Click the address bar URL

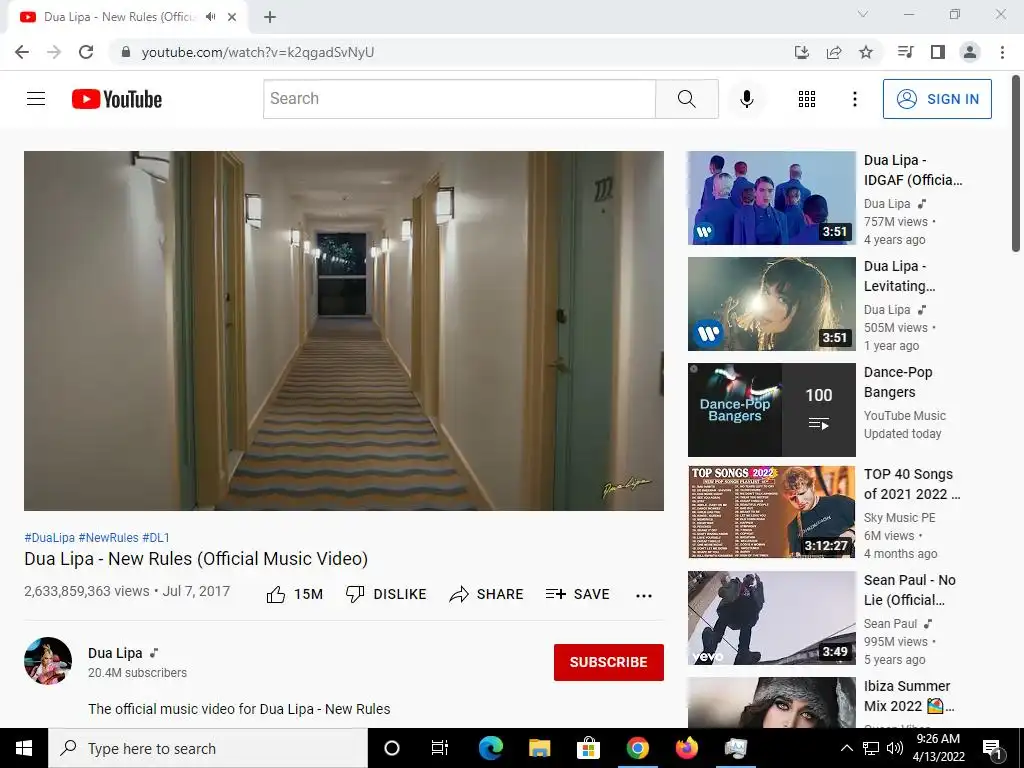[x=258, y=52]
